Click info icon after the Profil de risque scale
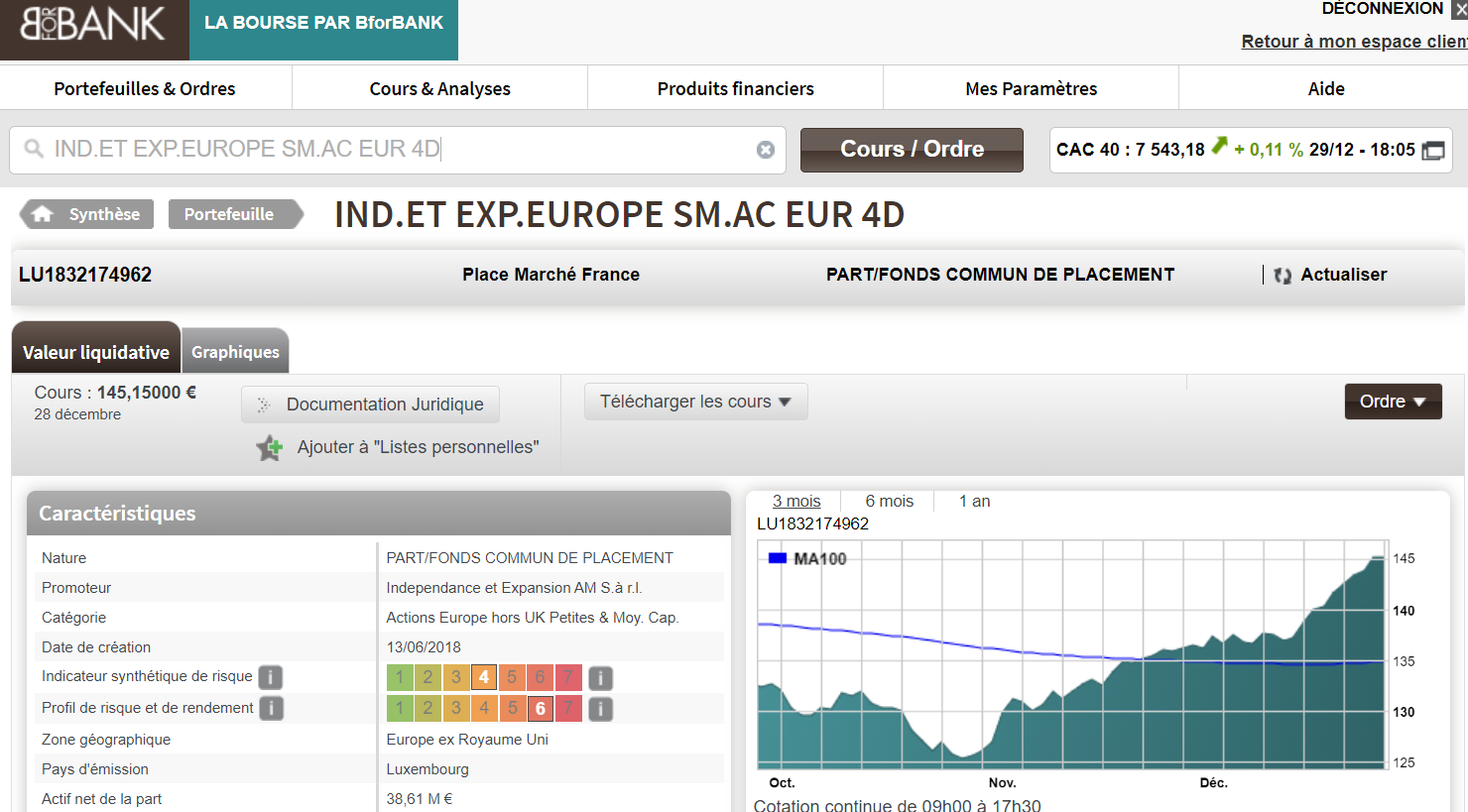This screenshot has width=1468, height=812. [600, 709]
